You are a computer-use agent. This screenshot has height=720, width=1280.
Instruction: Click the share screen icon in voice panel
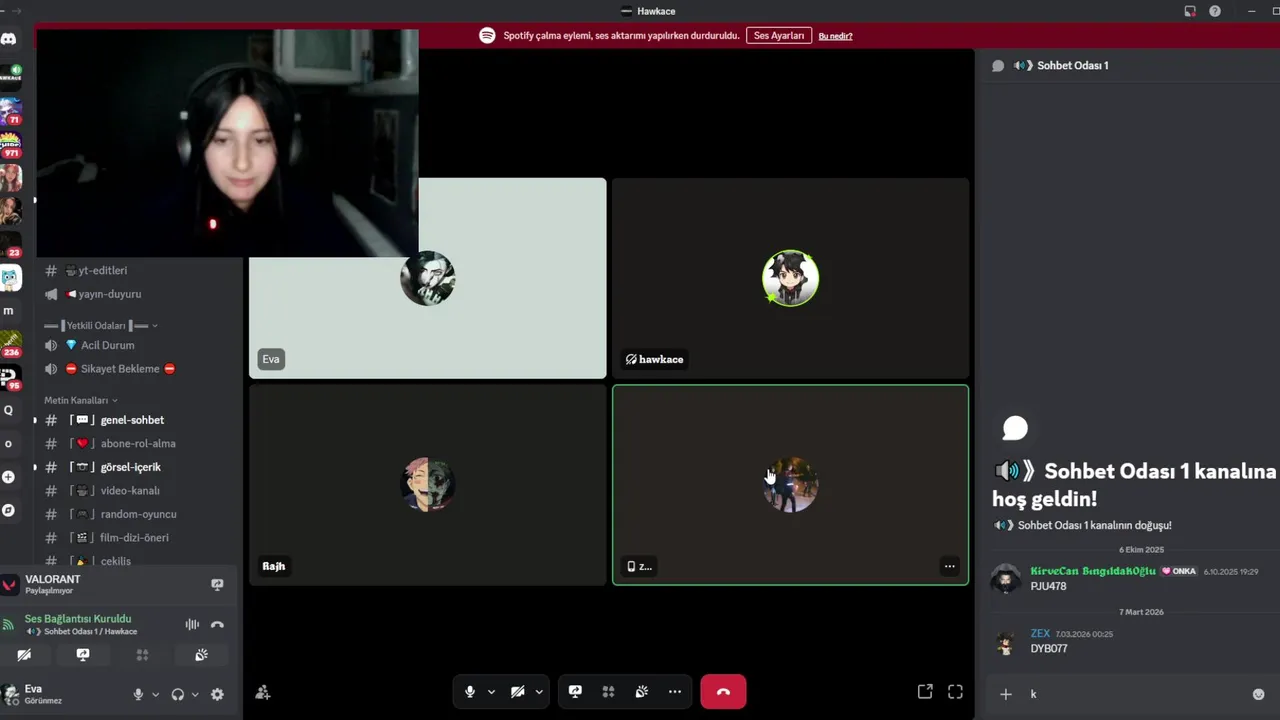point(83,655)
